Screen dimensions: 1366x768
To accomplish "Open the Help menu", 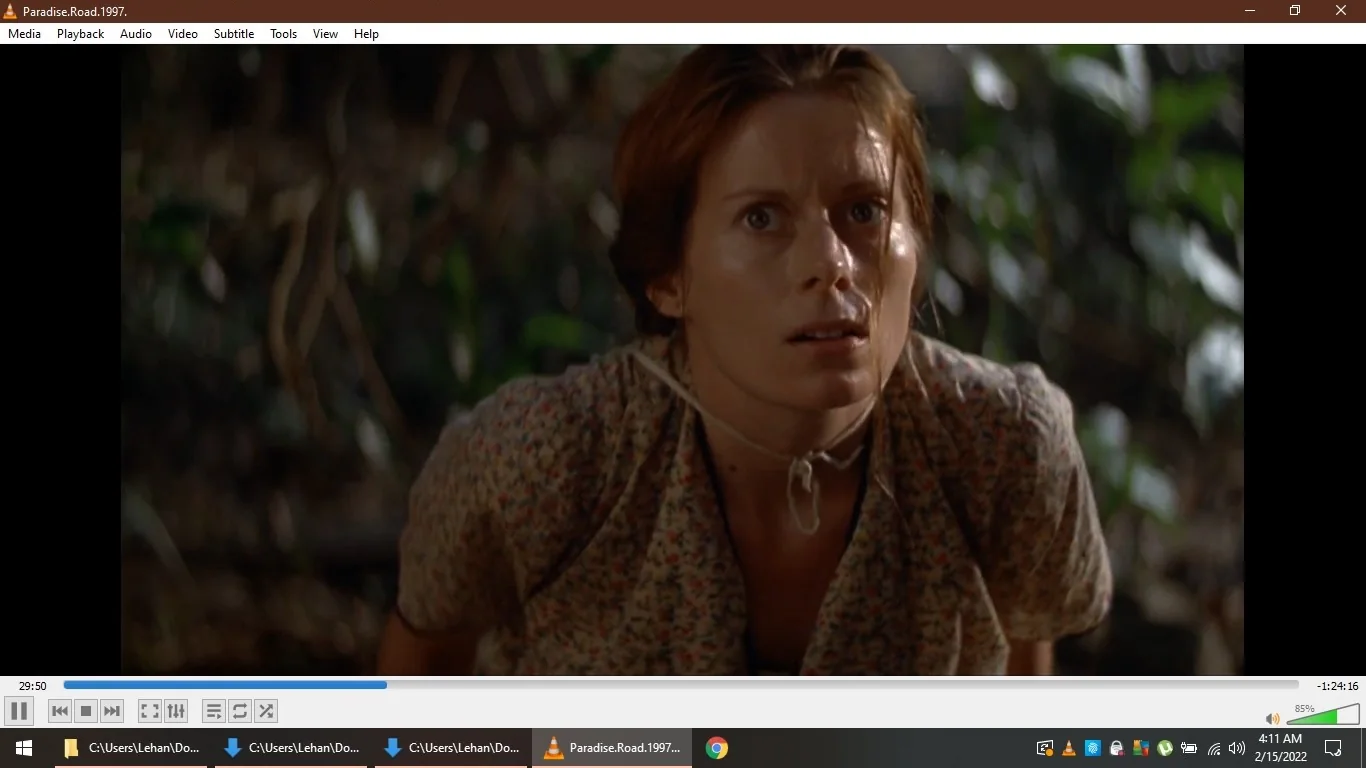I will pyautogui.click(x=367, y=34).
